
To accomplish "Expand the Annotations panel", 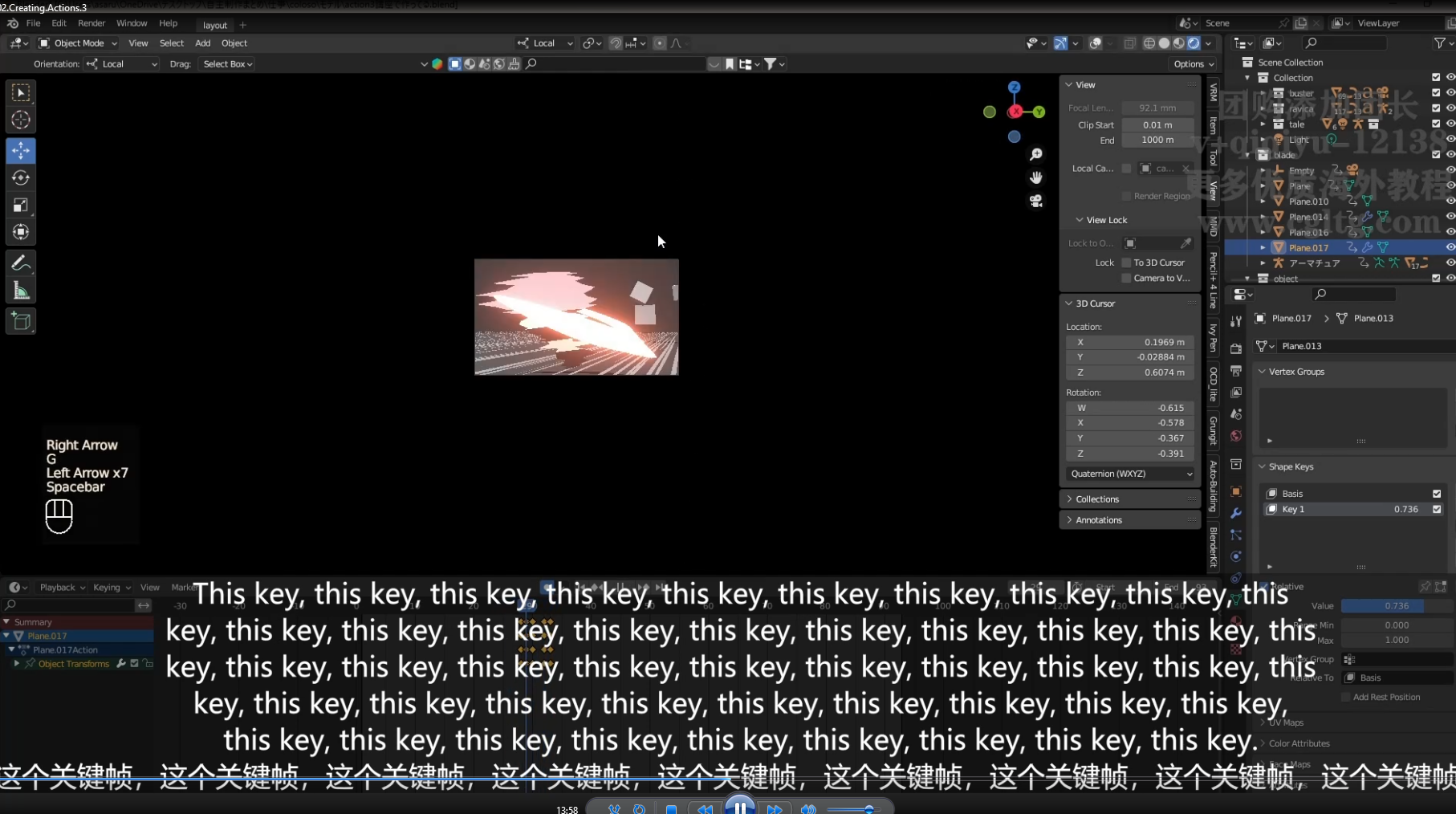I will point(1129,520).
